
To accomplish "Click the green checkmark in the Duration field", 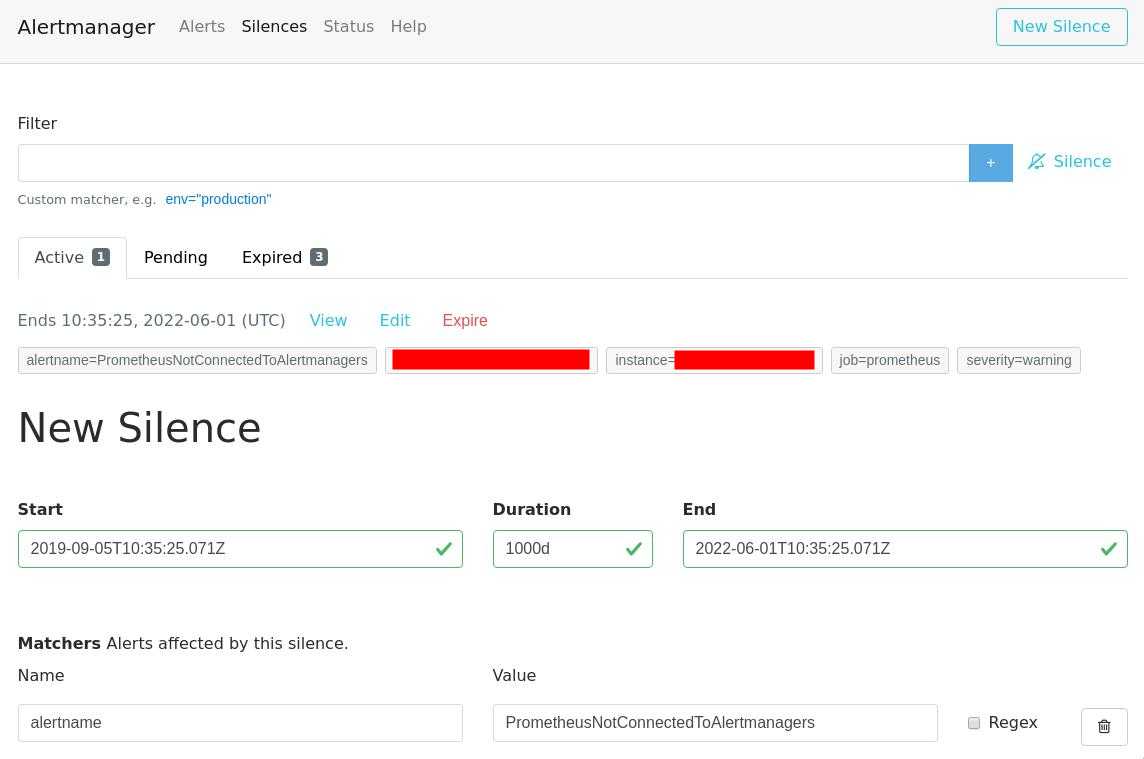I will tap(633, 548).
